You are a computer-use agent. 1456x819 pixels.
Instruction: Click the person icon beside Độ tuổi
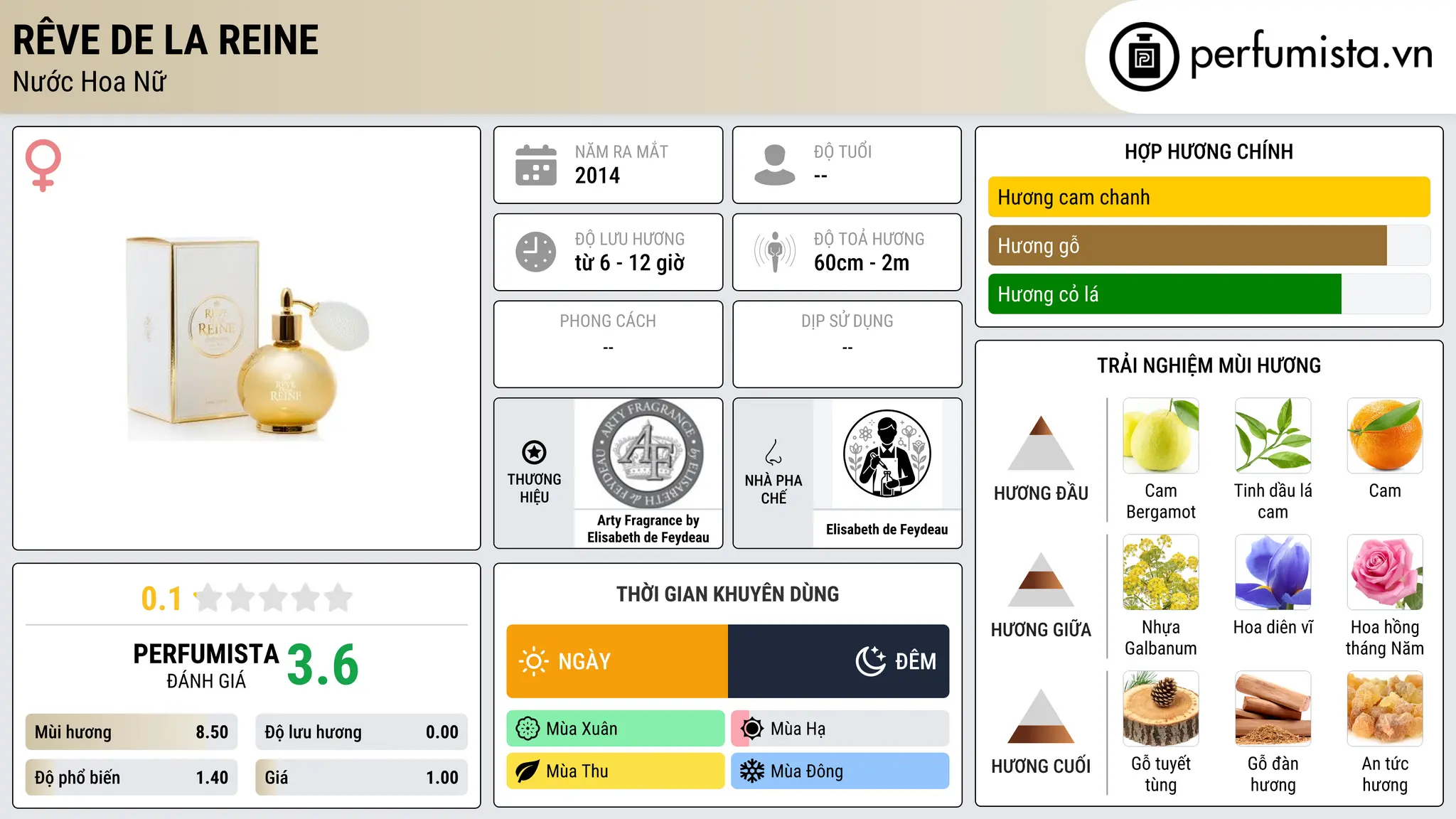coord(775,165)
